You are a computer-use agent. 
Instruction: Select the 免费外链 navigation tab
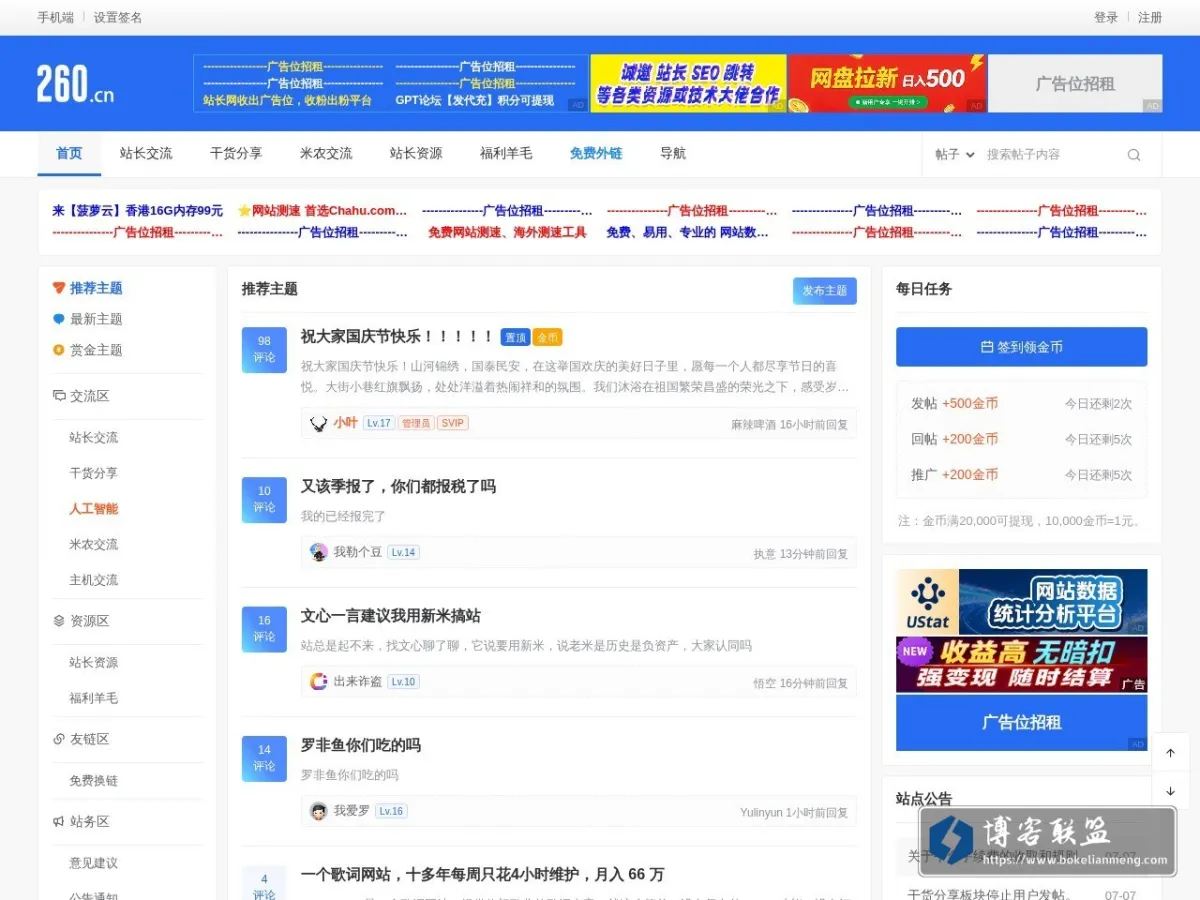(x=596, y=154)
